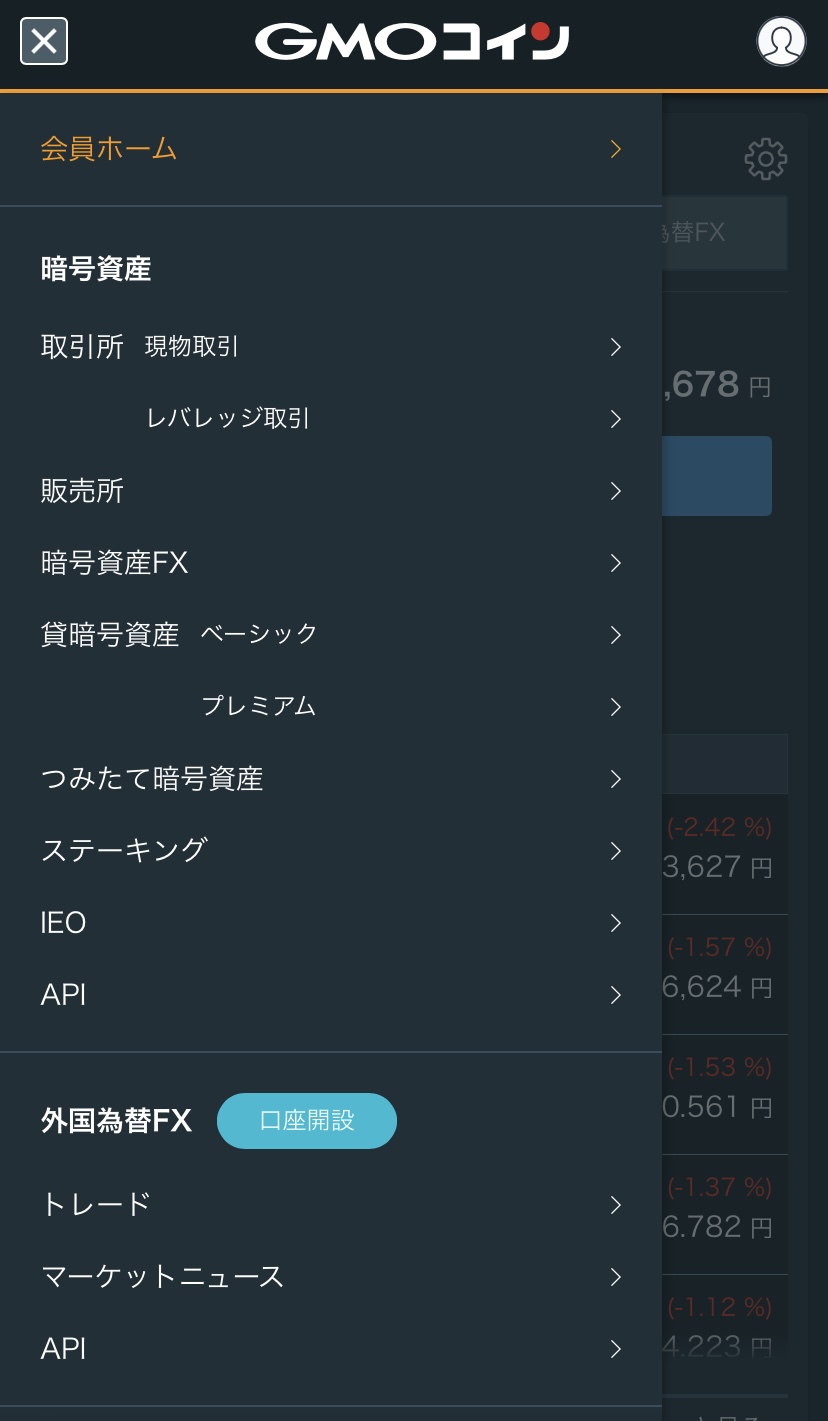Screen dimensions: 828x1421
Task: Select レバレッジ取引 menu entry
Action: point(228,419)
